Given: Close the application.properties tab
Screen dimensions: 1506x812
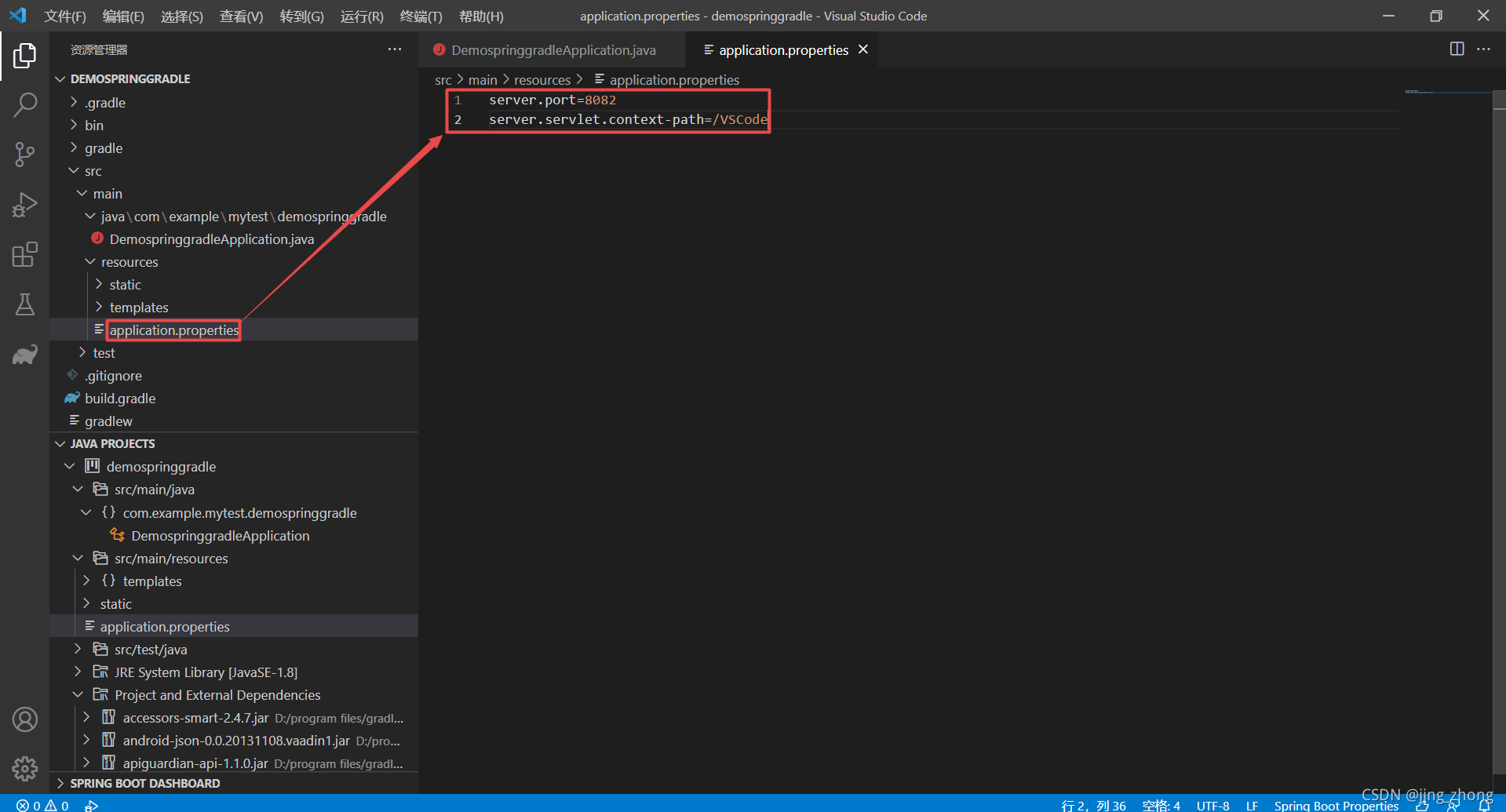Looking at the screenshot, I should [863, 49].
